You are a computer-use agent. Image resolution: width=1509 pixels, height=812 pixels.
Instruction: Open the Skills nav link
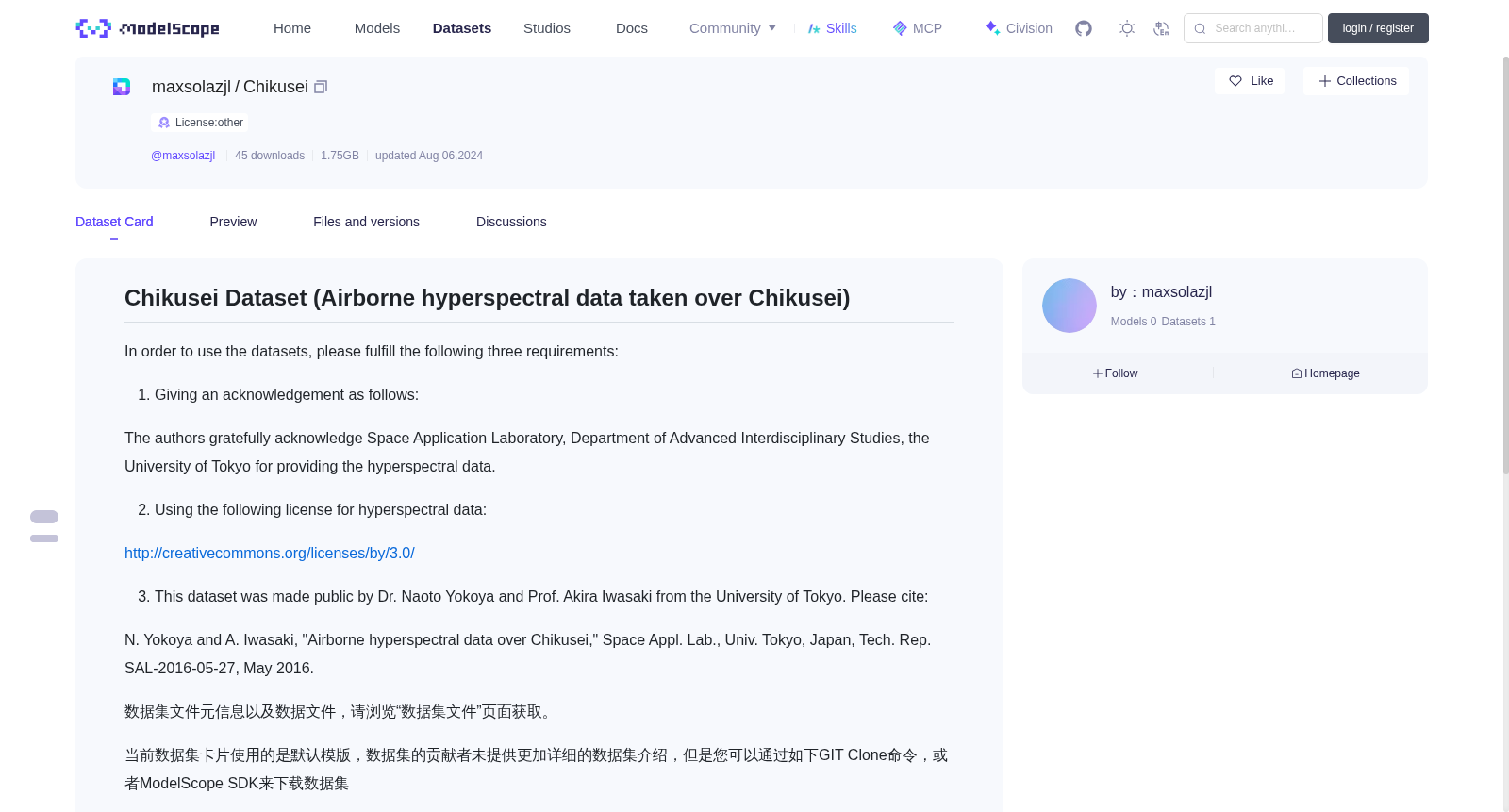pyautogui.click(x=833, y=28)
